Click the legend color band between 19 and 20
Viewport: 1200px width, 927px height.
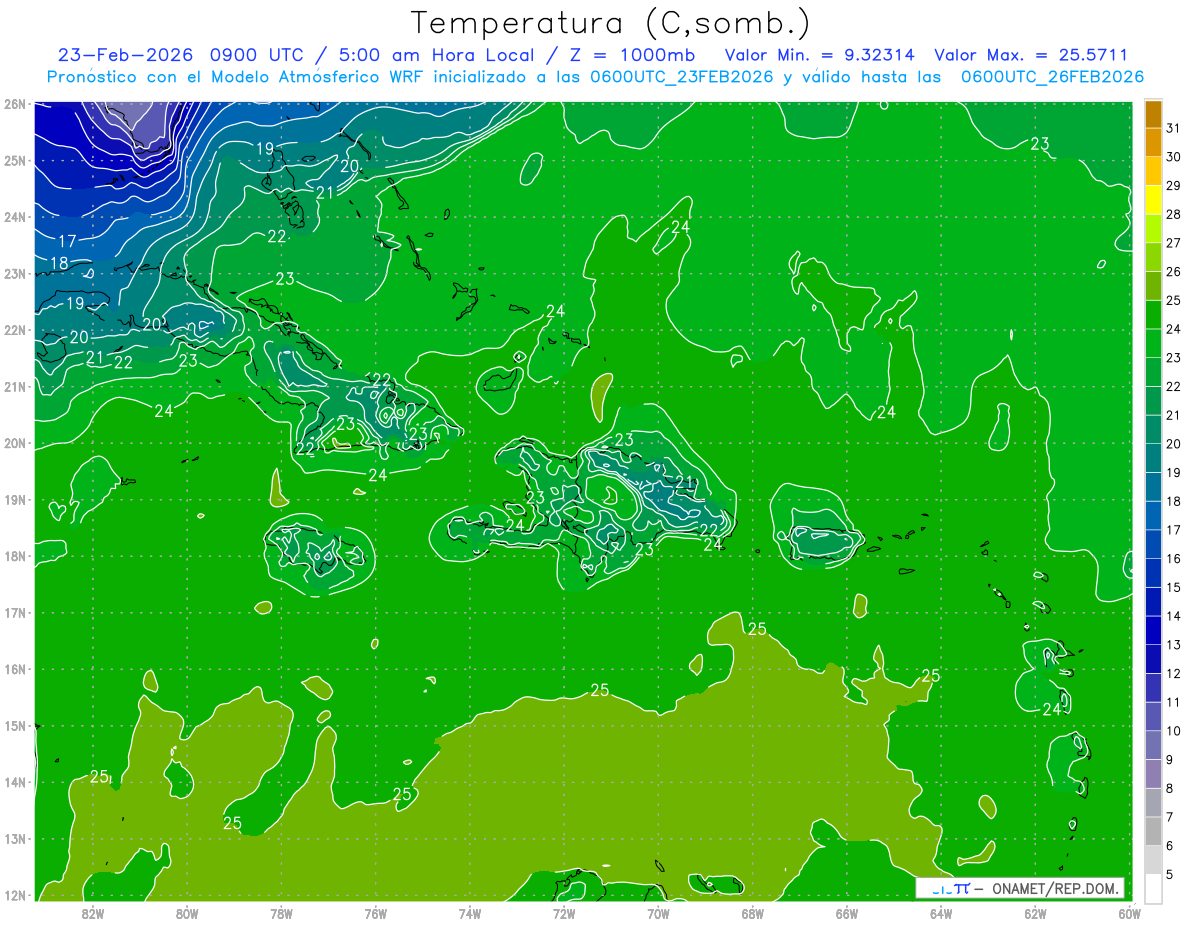coord(1153,459)
